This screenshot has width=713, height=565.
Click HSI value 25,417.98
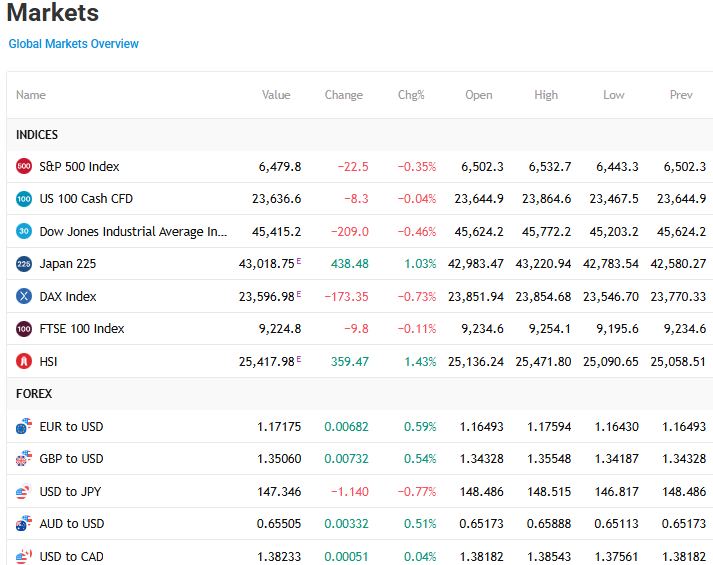[267, 362]
